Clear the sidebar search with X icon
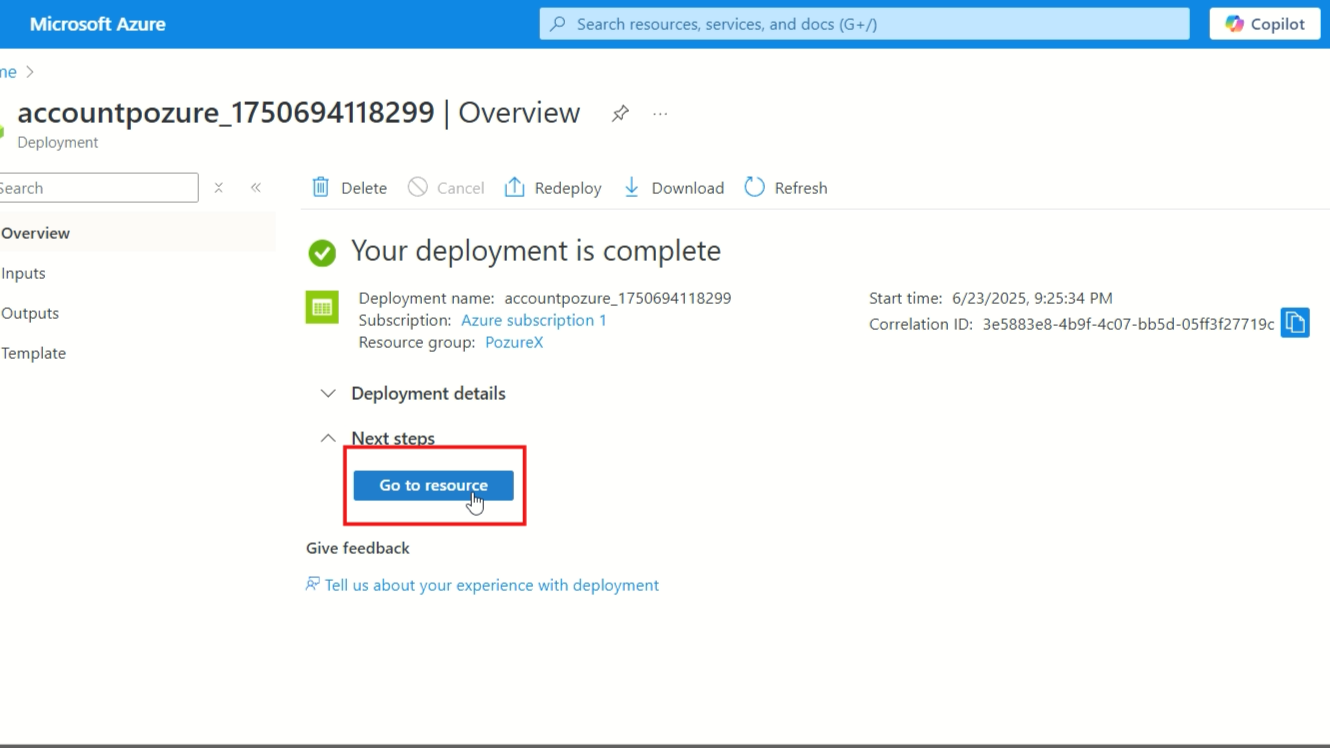The height and width of the screenshot is (748, 1330). [218, 188]
